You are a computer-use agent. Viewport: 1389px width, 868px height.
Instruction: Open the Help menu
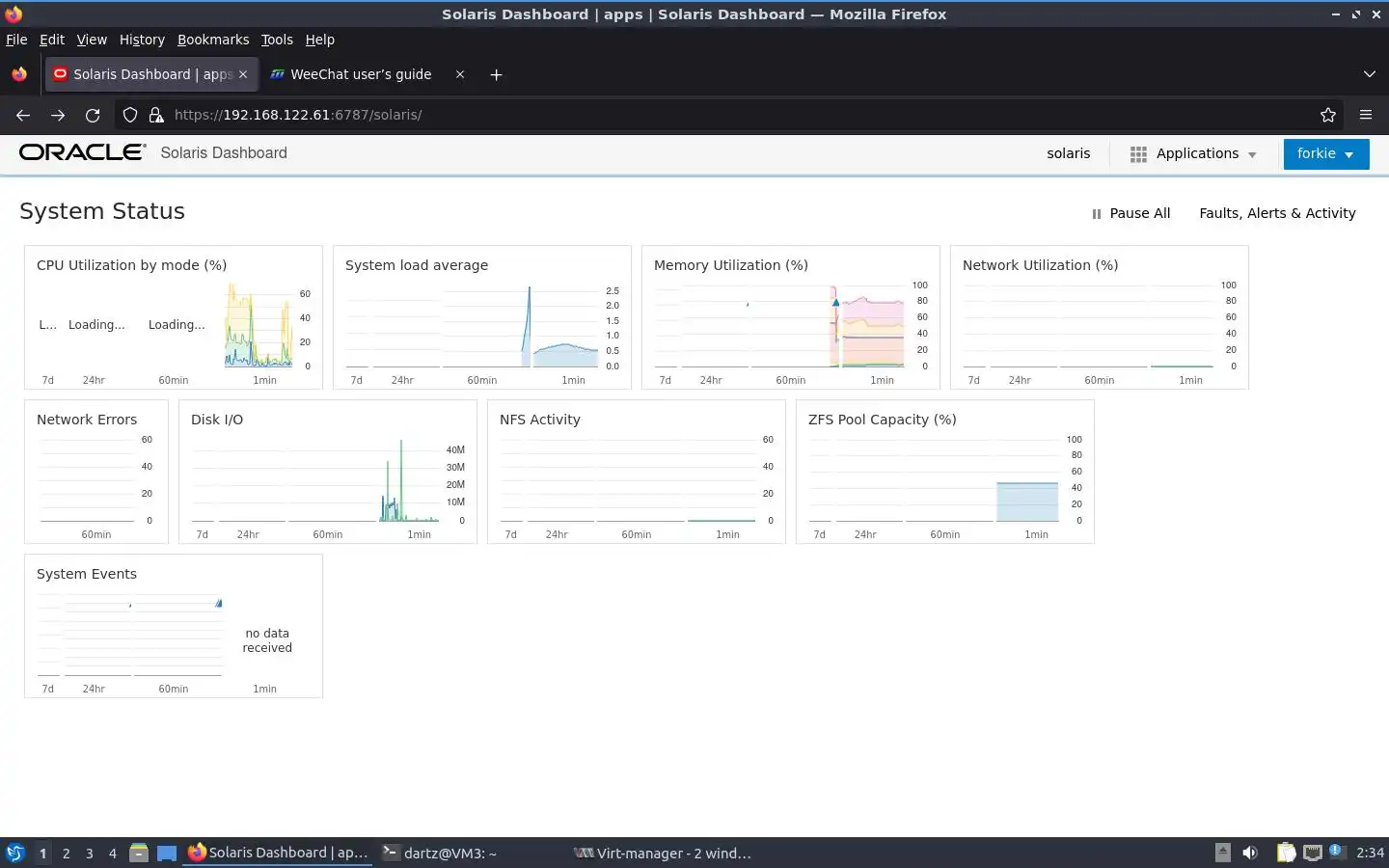[x=319, y=40]
